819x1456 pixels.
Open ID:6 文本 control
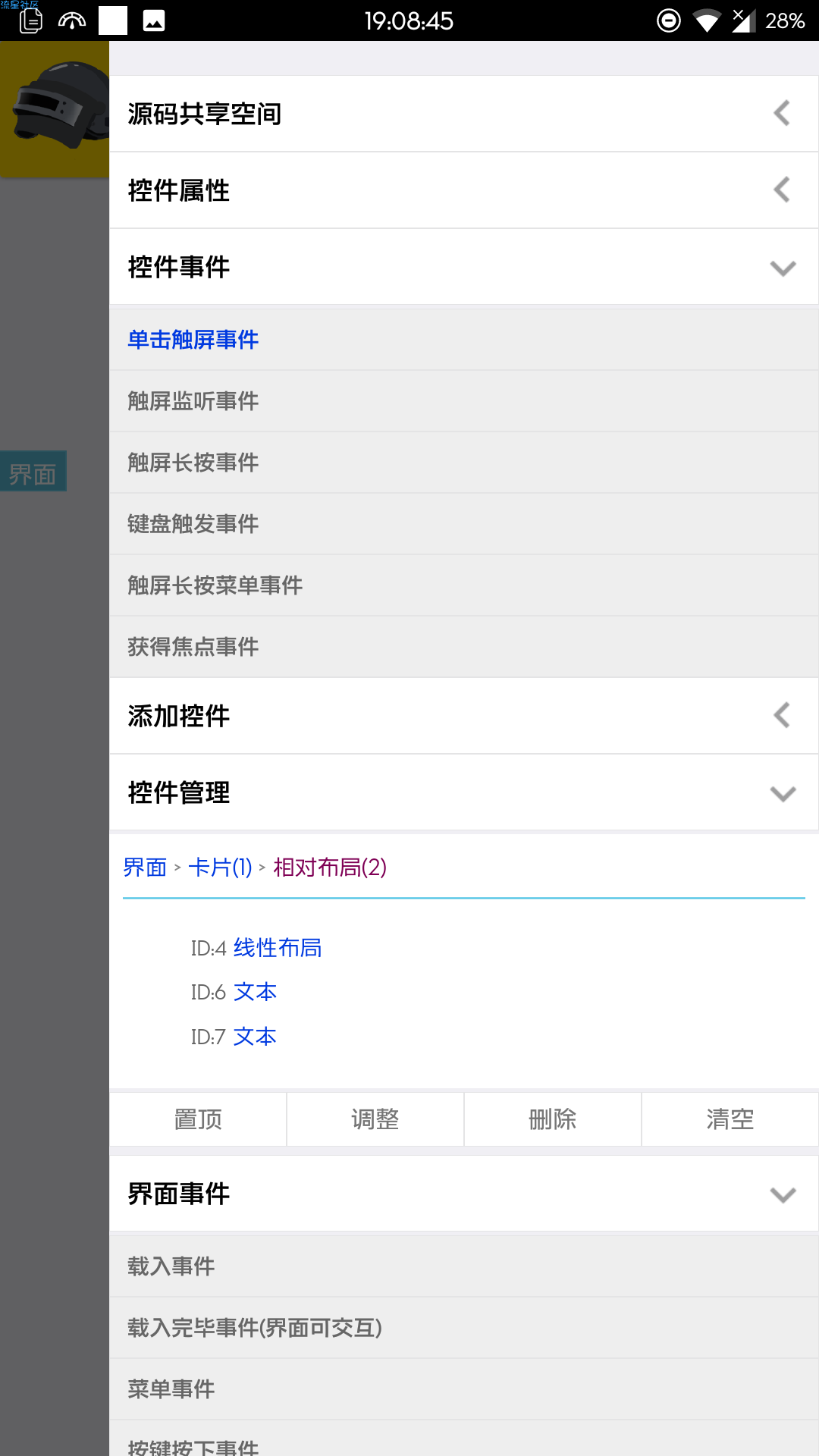click(x=234, y=992)
